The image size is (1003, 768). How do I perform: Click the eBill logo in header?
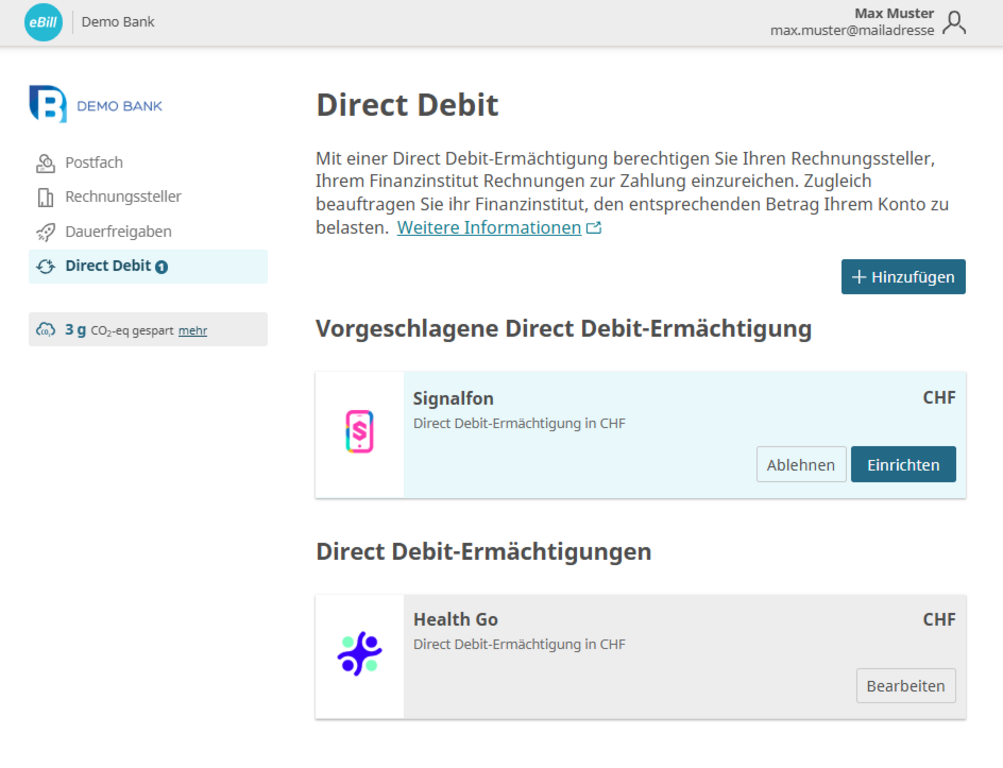[x=43, y=22]
